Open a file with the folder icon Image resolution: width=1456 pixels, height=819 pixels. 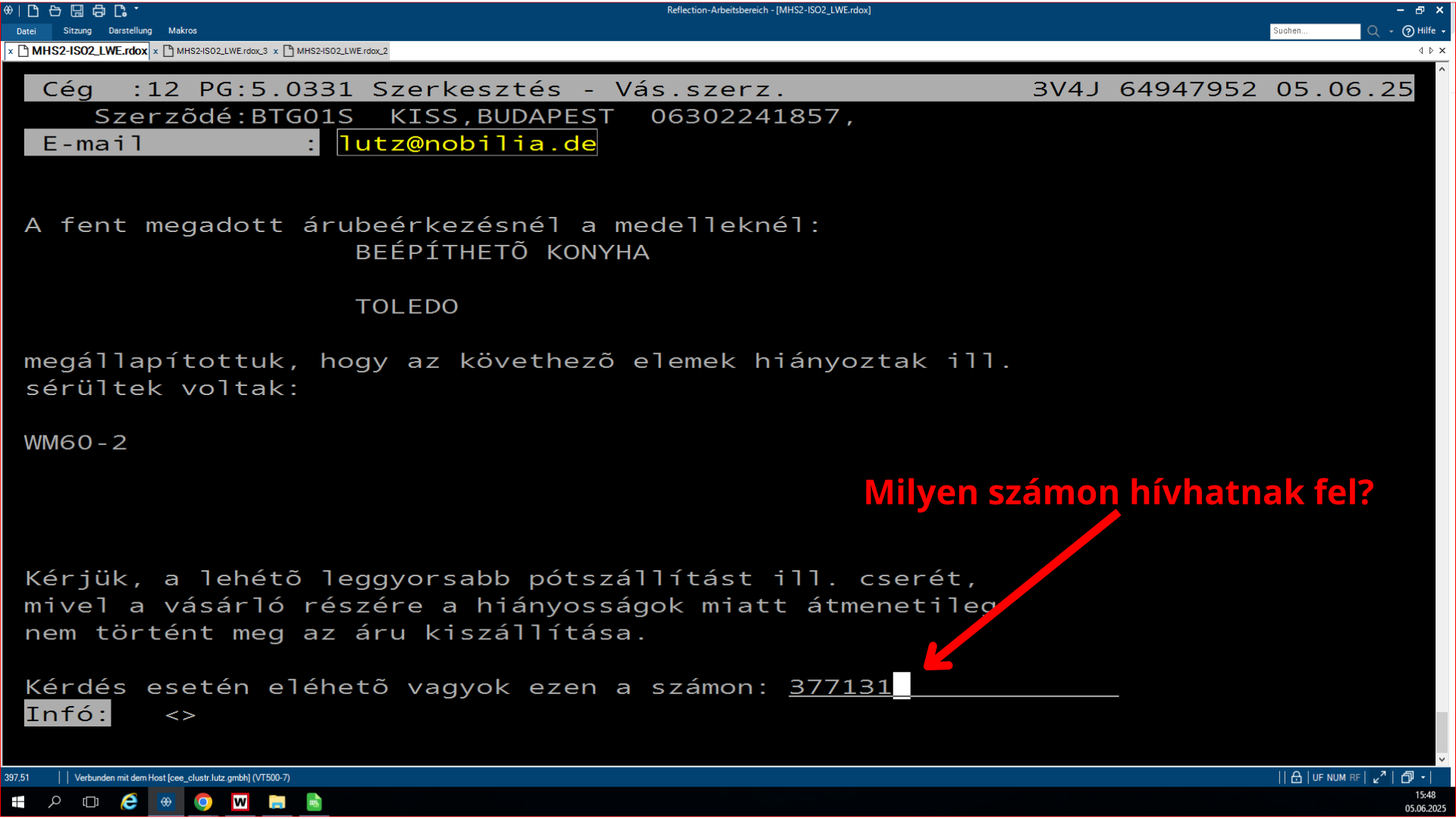(x=55, y=11)
